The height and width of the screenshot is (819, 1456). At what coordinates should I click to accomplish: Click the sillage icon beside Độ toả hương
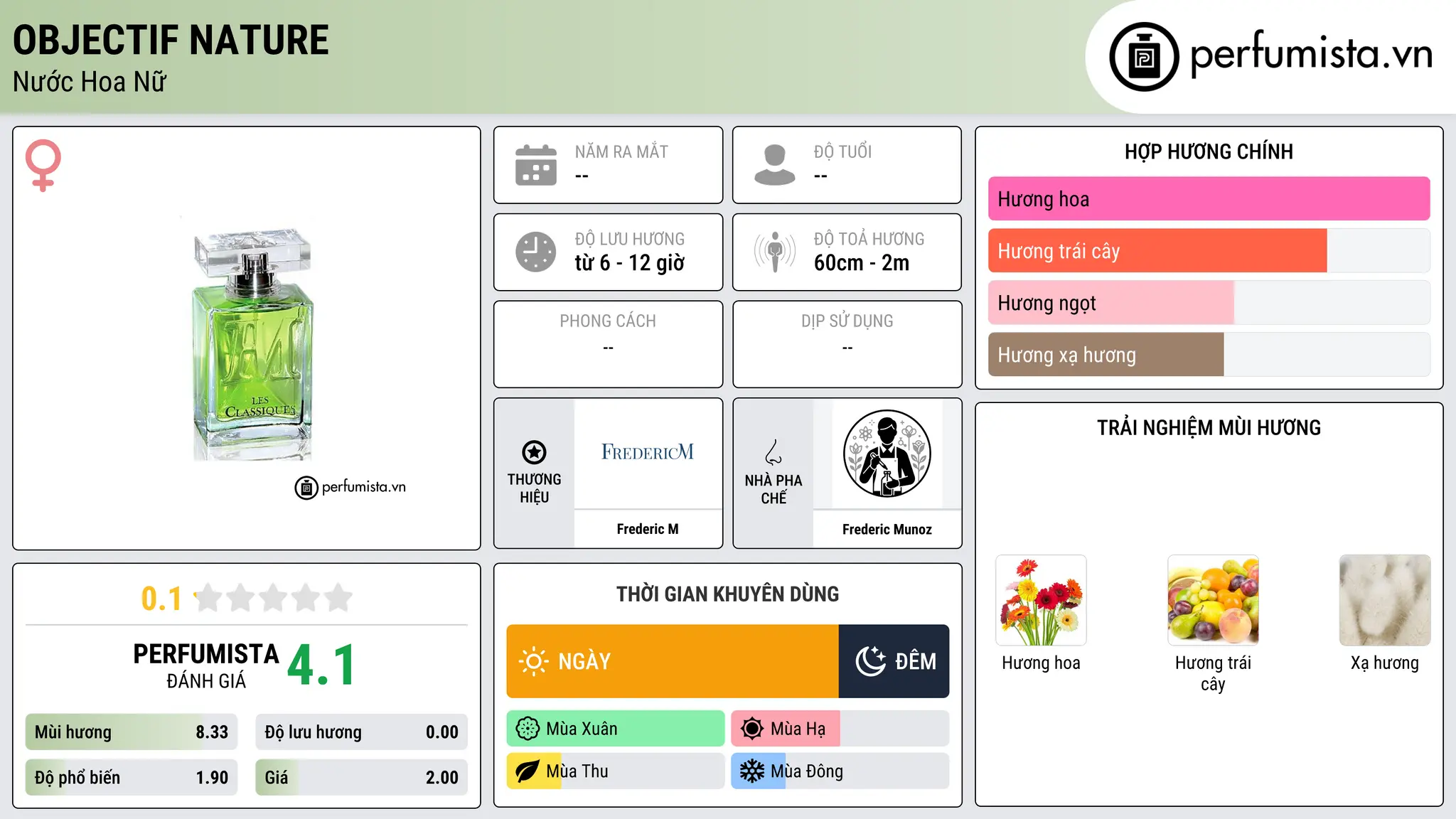coord(774,252)
